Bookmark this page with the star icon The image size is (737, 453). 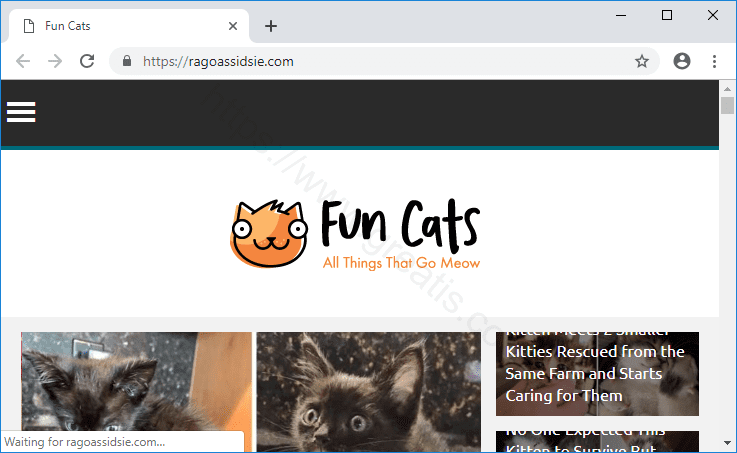click(x=642, y=61)
